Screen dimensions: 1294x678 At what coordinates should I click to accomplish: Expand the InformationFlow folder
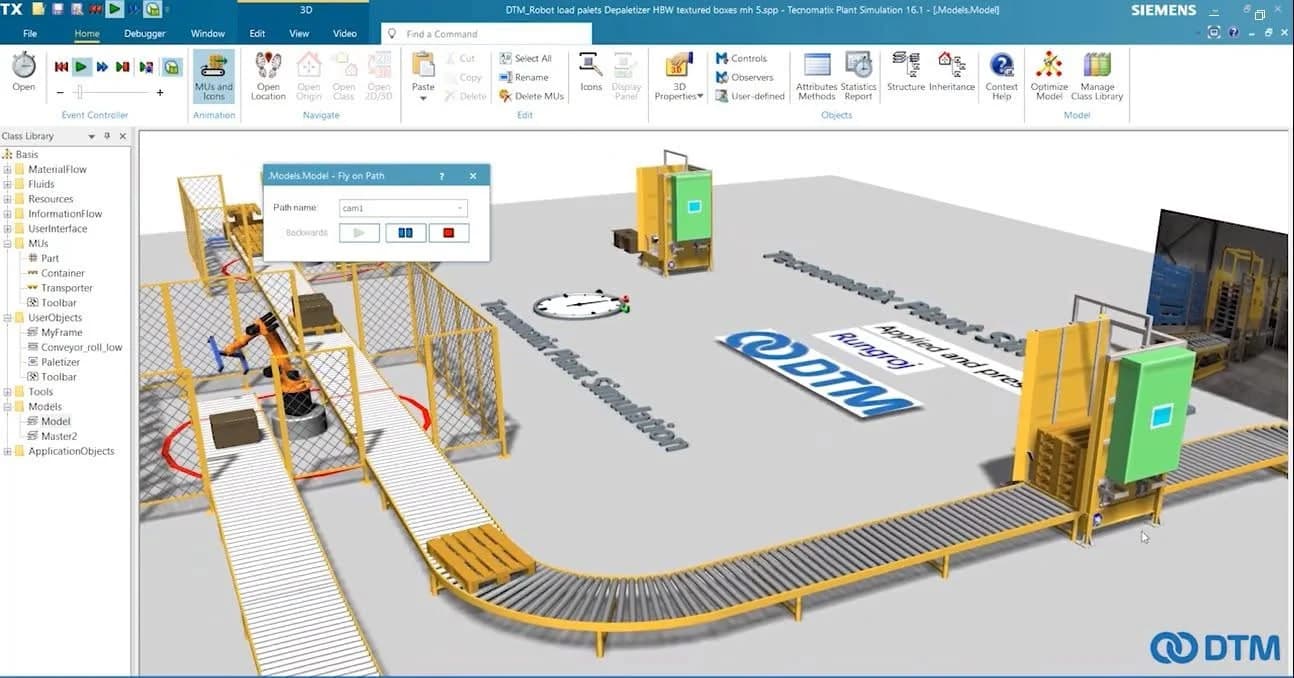coord(7,214)
